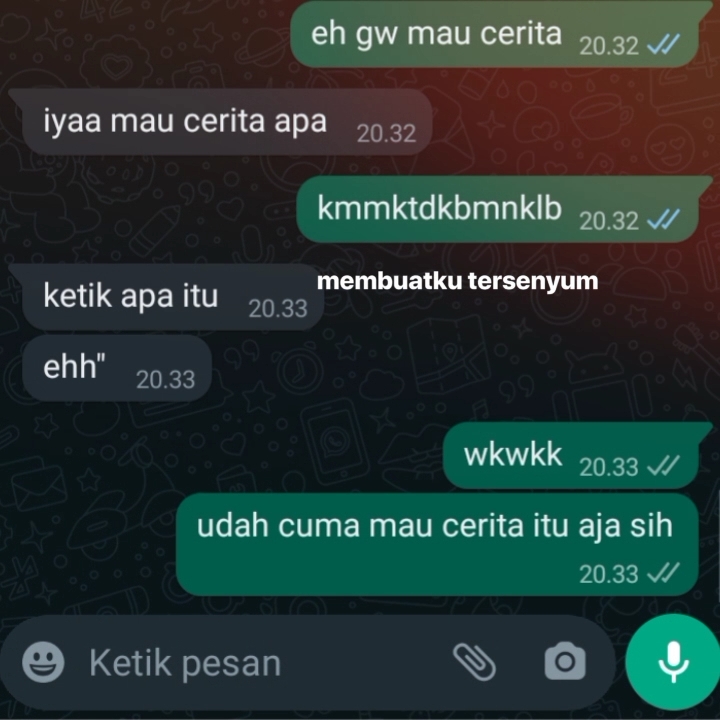
Task: Tap the 'ketik apa itu' message bubble
Action: pyautogui.click(x=166, y=297)
